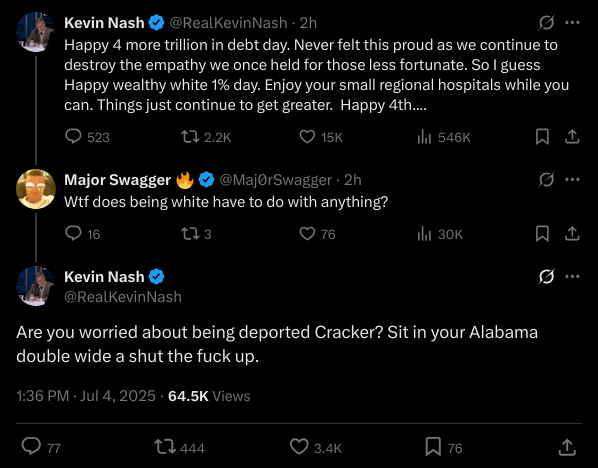This screenshot has height=468, width=598.
Task: Open Major Swagger's profile picture
Action: click(36, 189)
